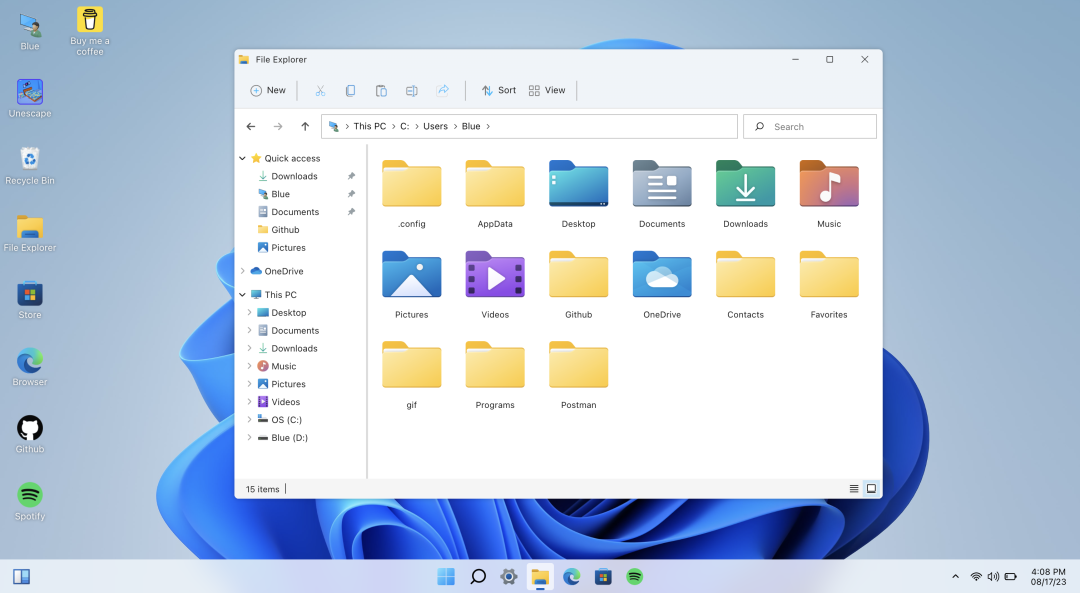The height and width of the screenshot is (593, 1080).
Task: Unpin Documents using its pin icon
Action: click(351, 212)
